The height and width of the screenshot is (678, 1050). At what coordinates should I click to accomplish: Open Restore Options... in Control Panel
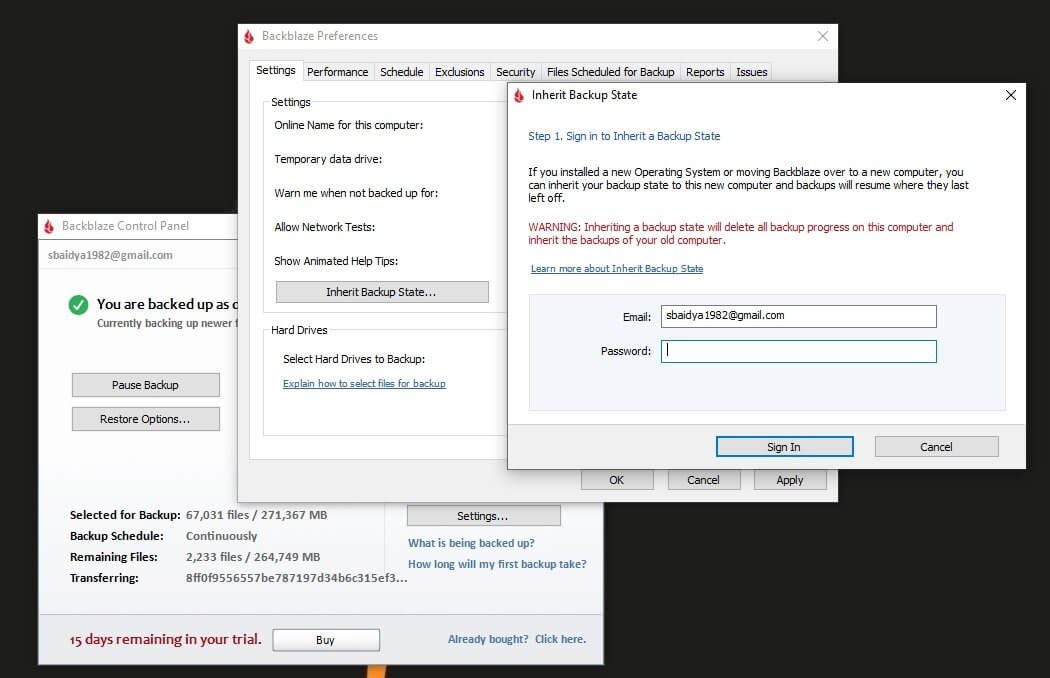click(x=145, y=419)
